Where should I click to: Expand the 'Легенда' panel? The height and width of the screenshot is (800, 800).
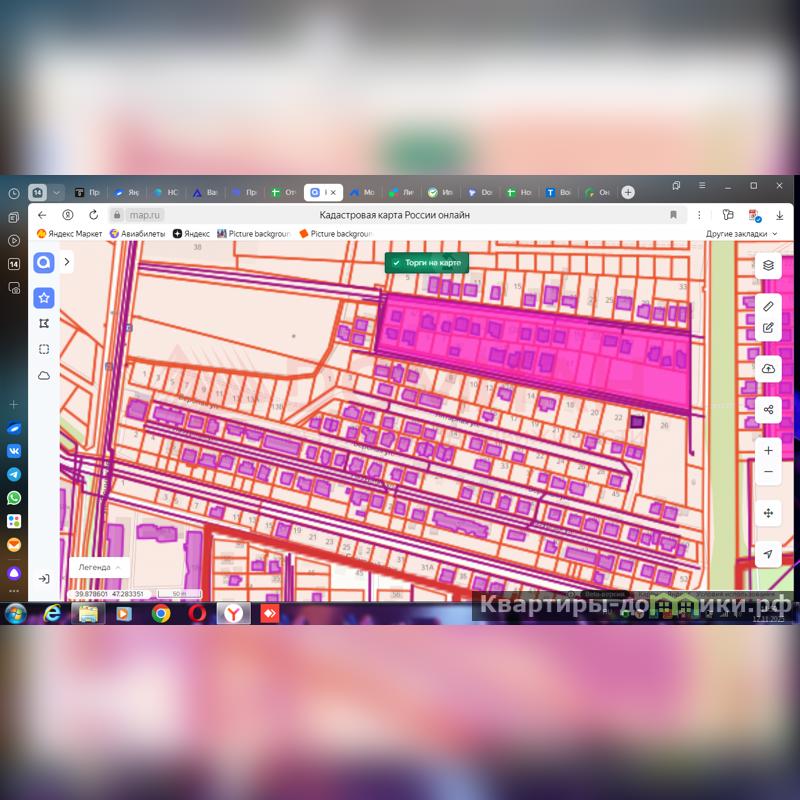point(99,567)
